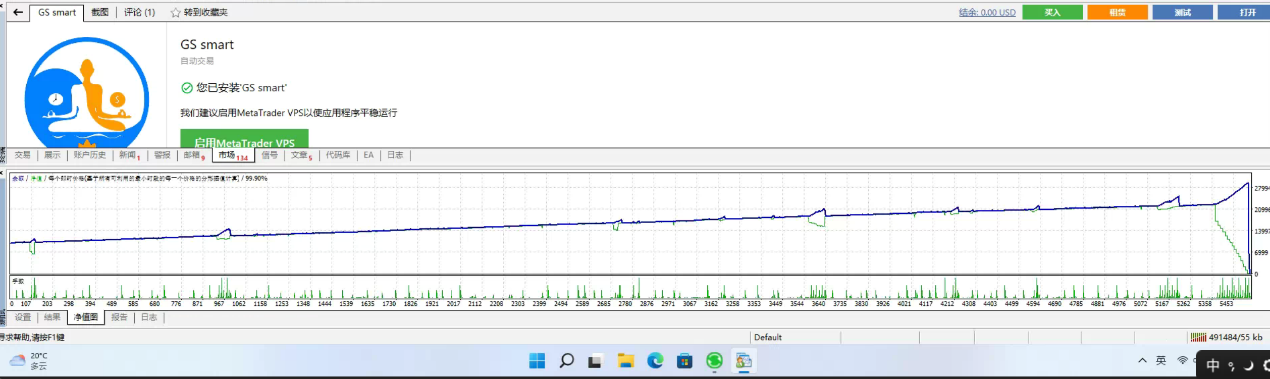
Task: Click the 中 IME mode indicator
Action: pyautogui.click(x=1213, y=366)
